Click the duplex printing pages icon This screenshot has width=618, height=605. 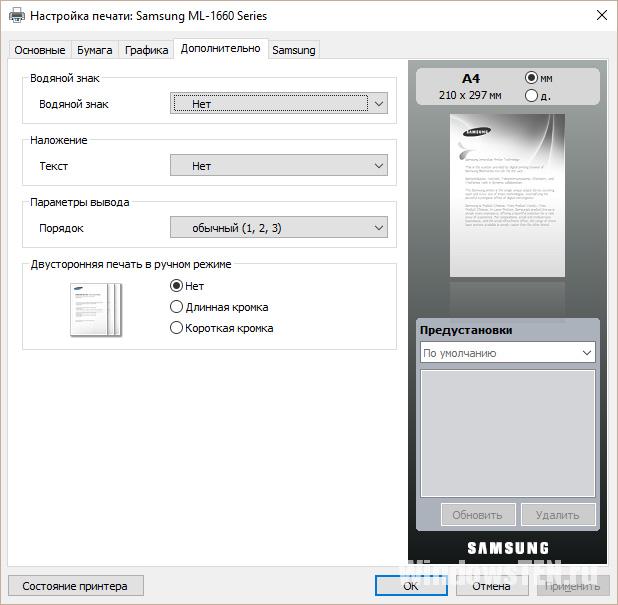click(95, 309)
